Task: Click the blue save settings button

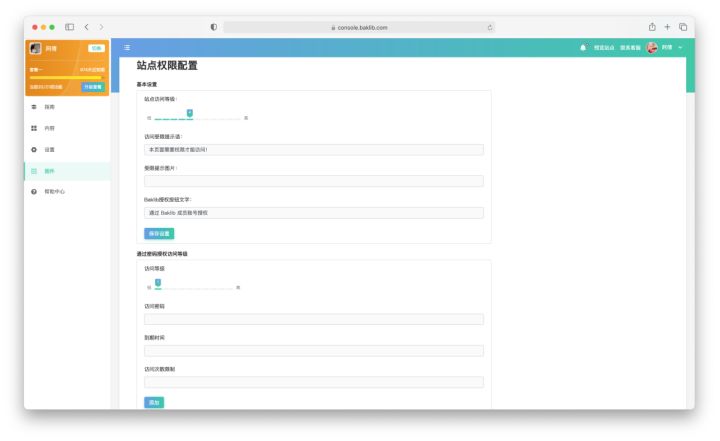Action: click(159, 233)
